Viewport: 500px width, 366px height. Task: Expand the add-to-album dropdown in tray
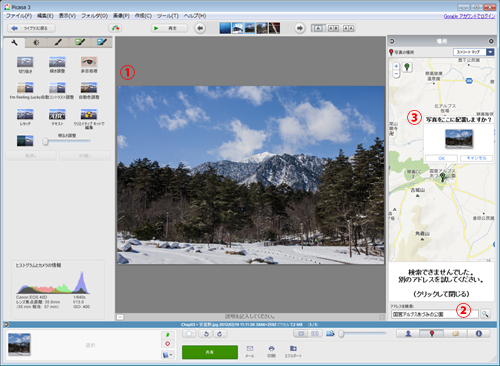168,355
